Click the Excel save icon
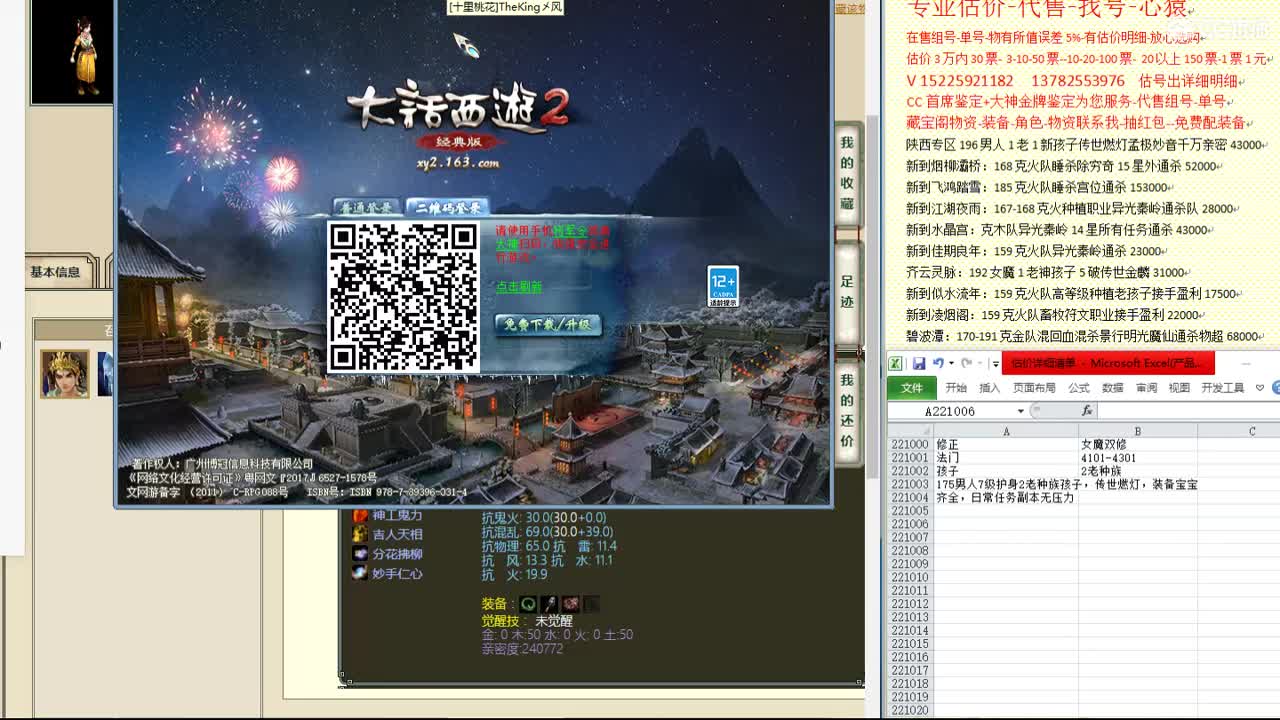Viewport: 1280px width, 720px height. point(918,363)
